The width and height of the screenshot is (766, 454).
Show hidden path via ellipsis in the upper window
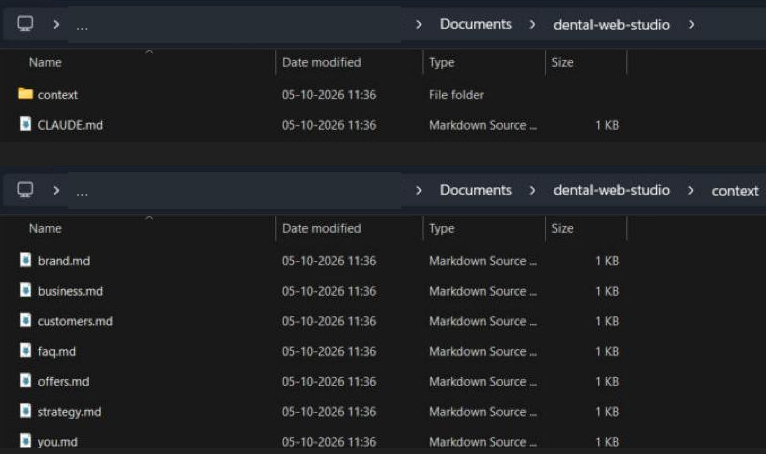click(82, 27)
